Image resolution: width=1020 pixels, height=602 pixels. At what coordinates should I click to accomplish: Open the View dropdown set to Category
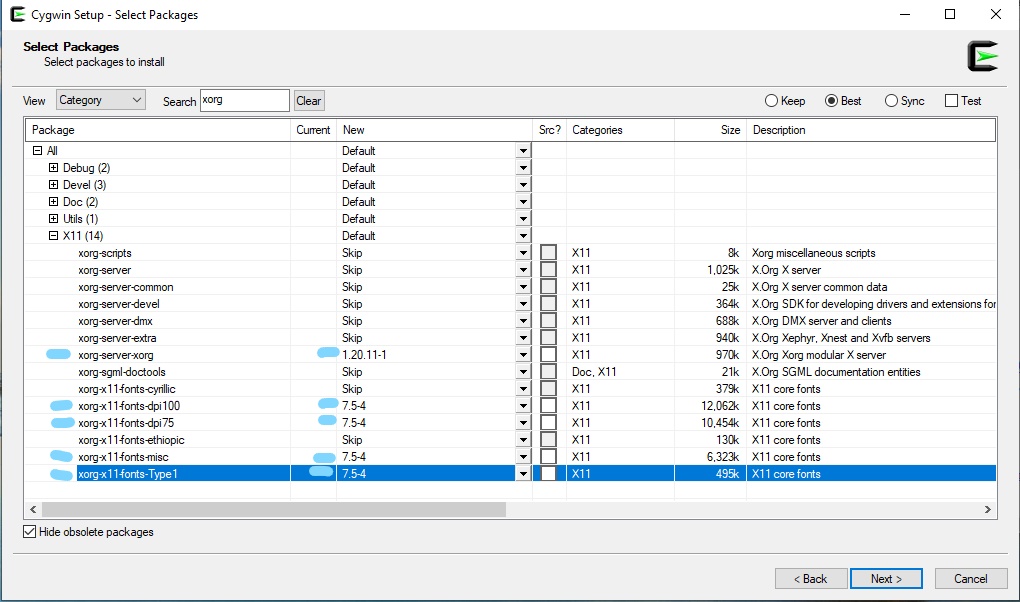click(x=100, y=100)
